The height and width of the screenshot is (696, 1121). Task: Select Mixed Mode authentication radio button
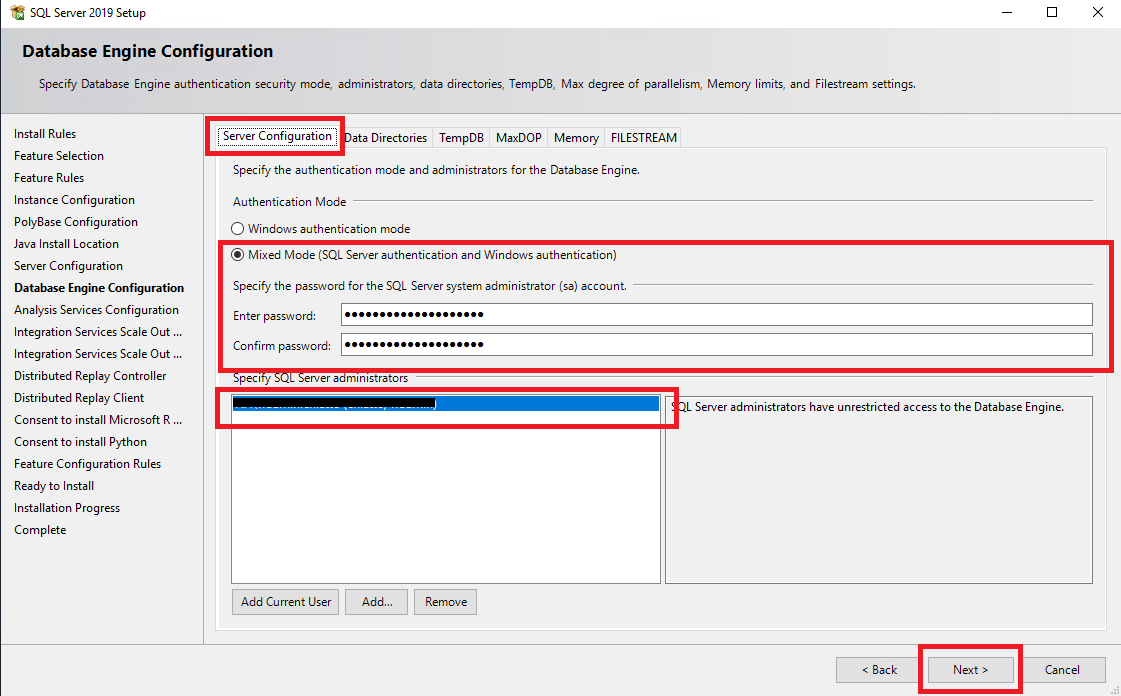[x=237, y=255]
